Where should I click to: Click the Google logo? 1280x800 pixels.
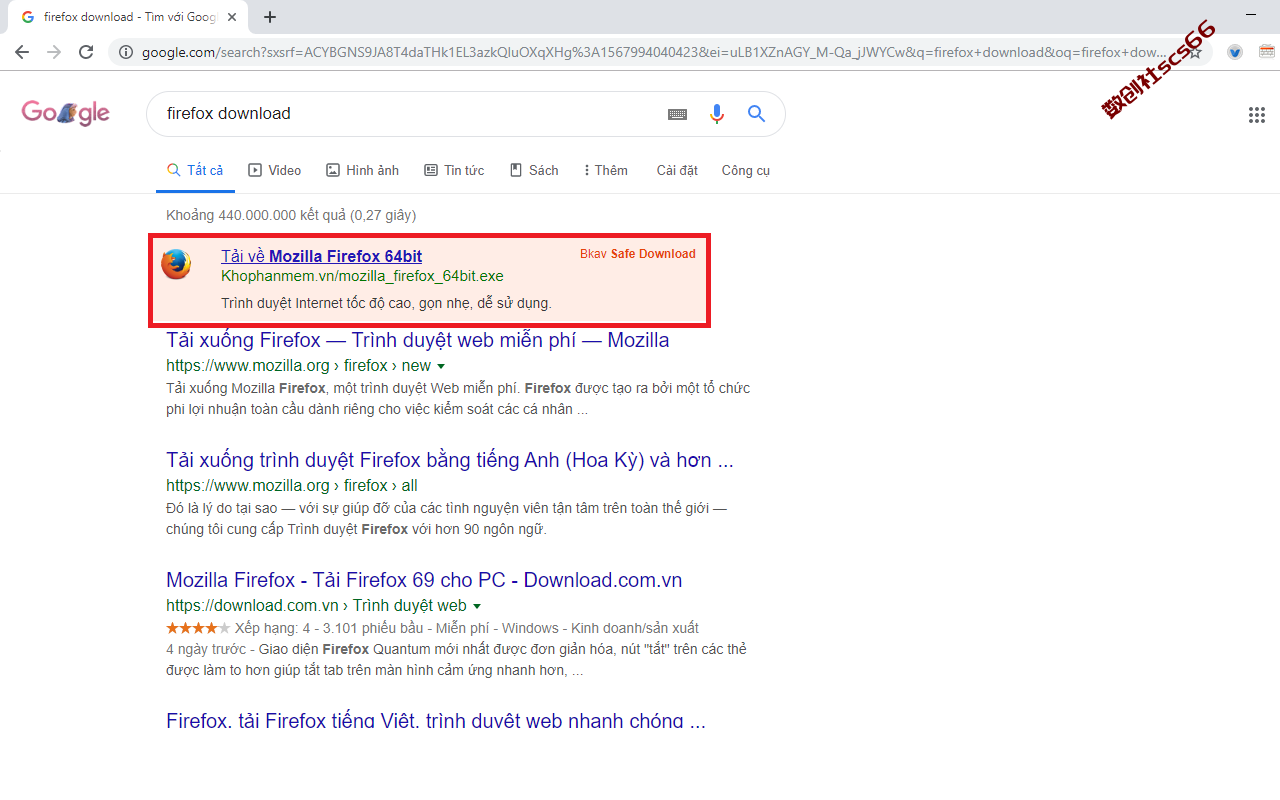66,113
